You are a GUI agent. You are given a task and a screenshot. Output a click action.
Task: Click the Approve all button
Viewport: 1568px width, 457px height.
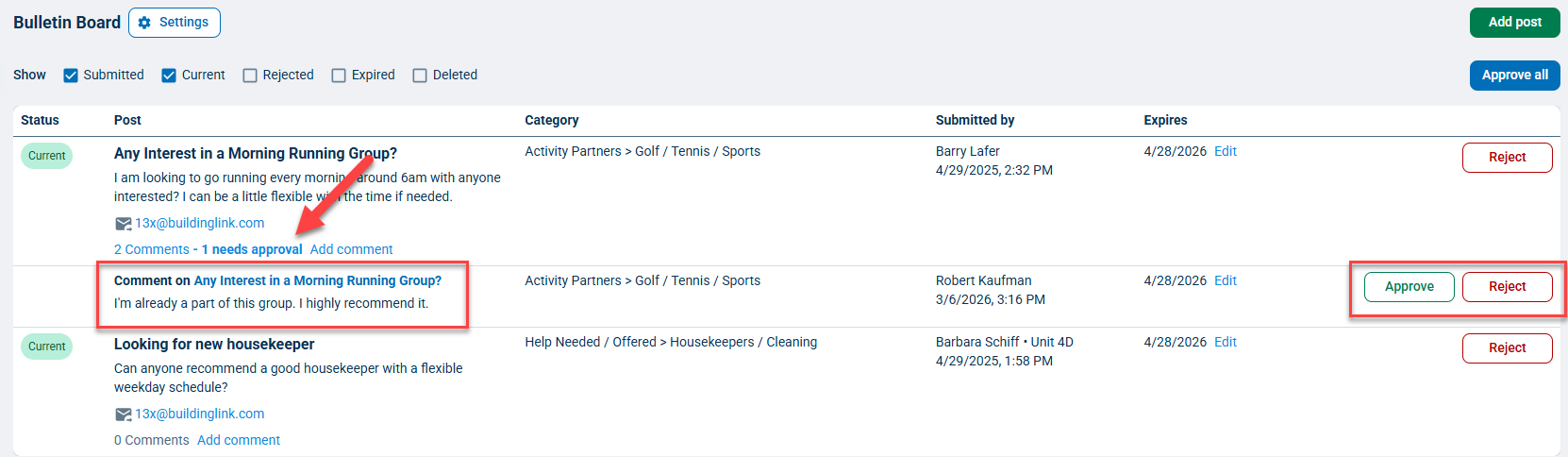[x=1514, y=76]
